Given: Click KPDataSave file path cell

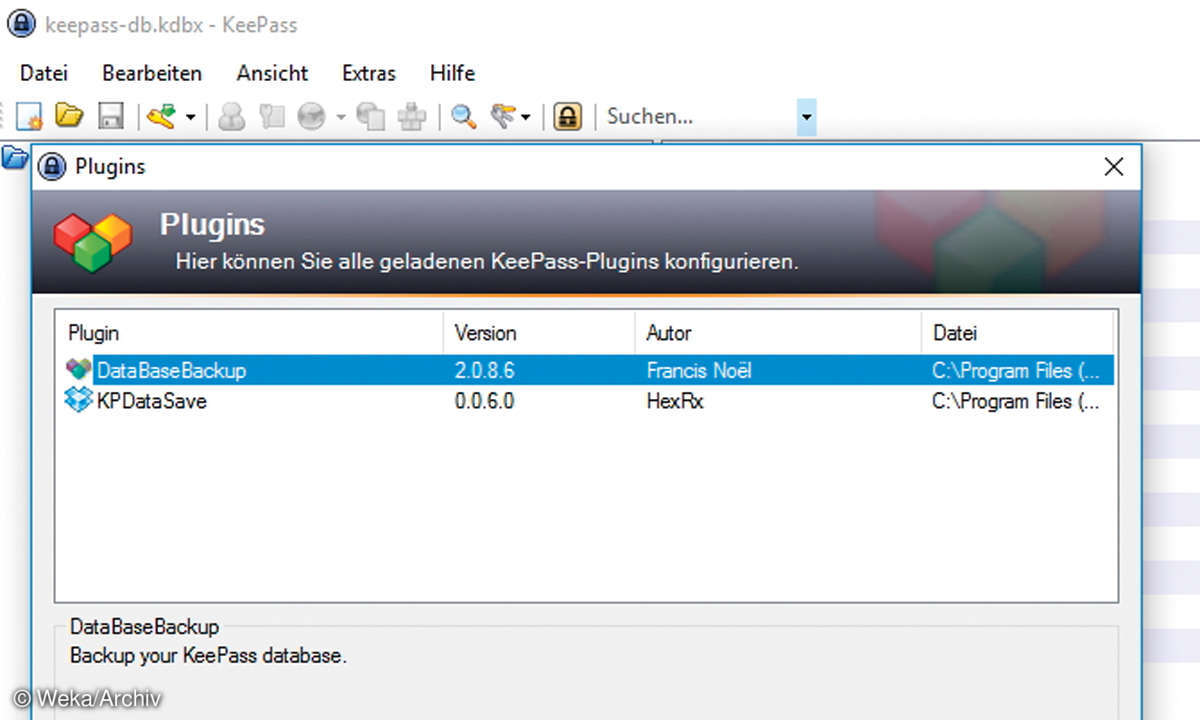Looking at the screenshot, I should coord(1016,401).
